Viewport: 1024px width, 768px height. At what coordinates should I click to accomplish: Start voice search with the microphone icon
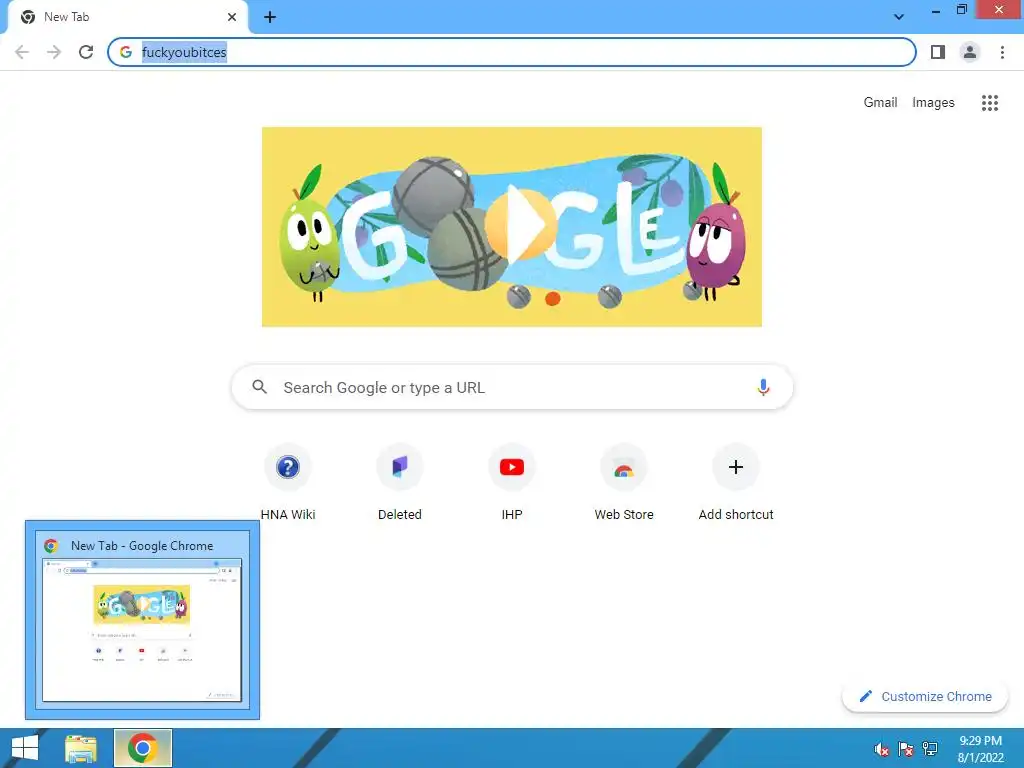(x=763, y=387)
